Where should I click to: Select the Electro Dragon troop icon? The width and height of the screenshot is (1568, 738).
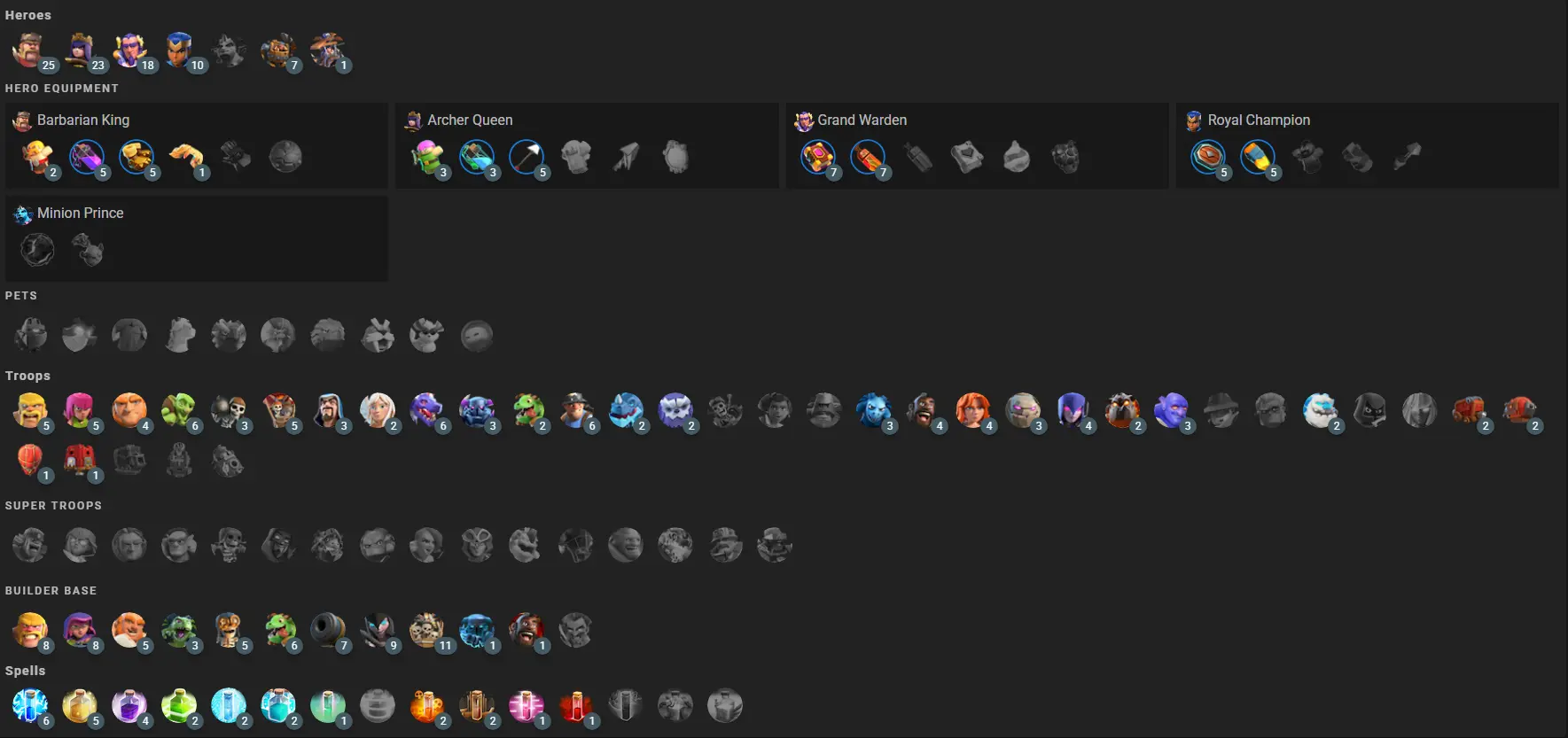pos(625,410)
